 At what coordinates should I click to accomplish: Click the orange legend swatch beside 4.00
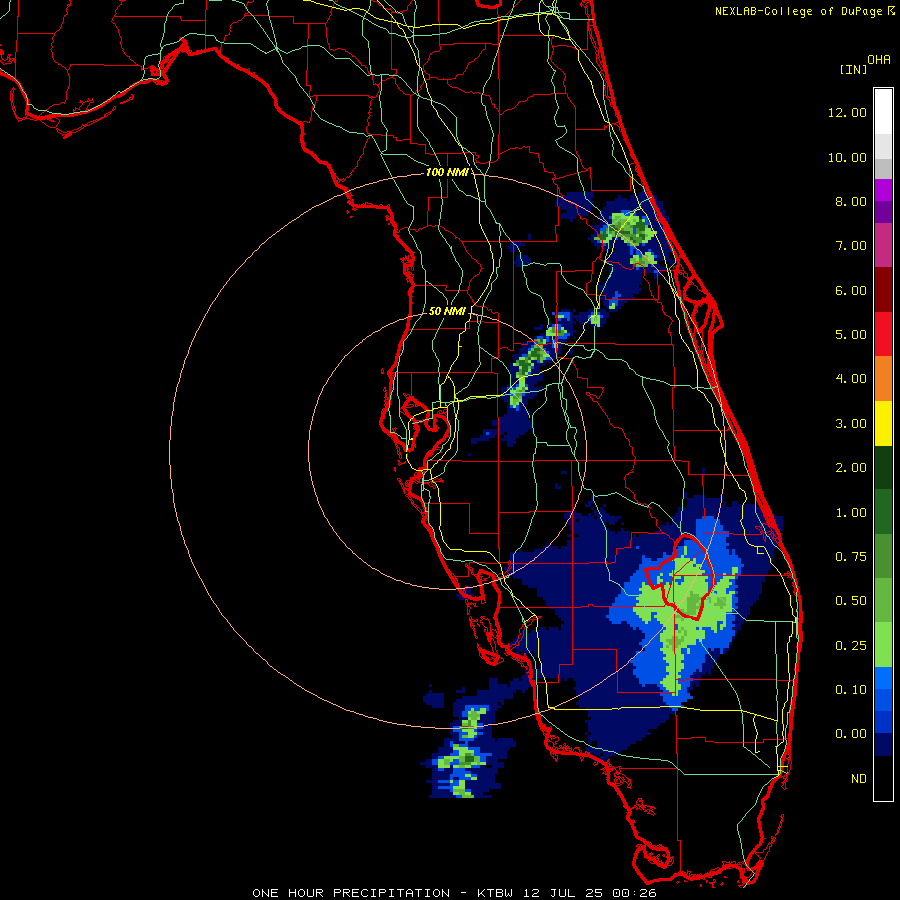(883, 378)
